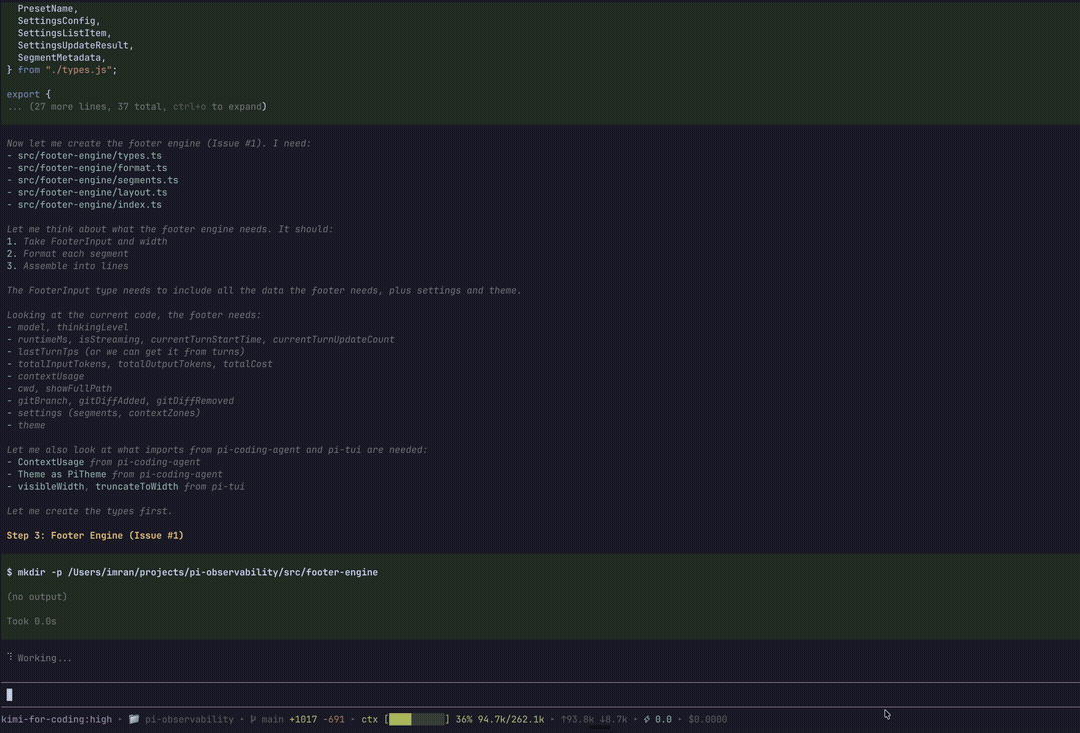Click the 'export {' code line

(29, 94)
